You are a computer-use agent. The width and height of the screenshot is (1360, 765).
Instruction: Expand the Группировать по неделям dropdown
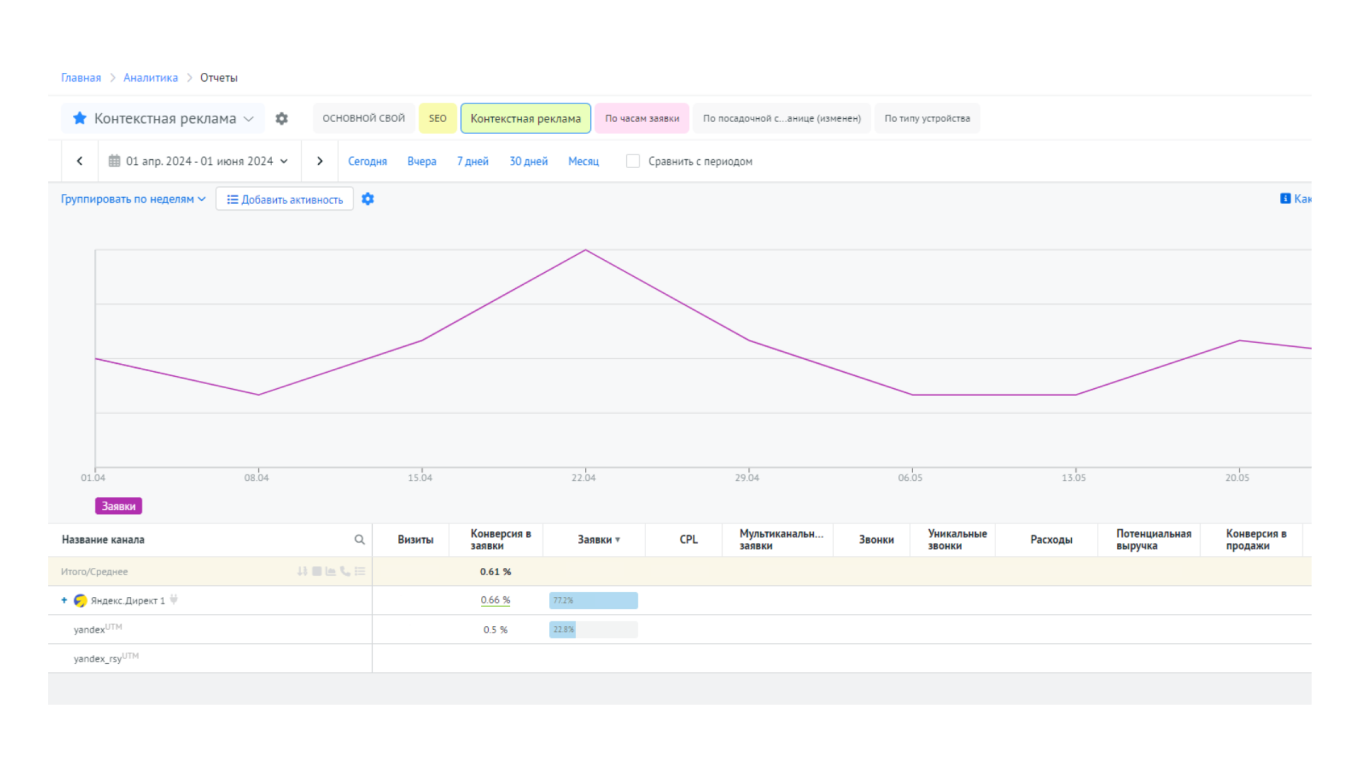click(133, 199)
